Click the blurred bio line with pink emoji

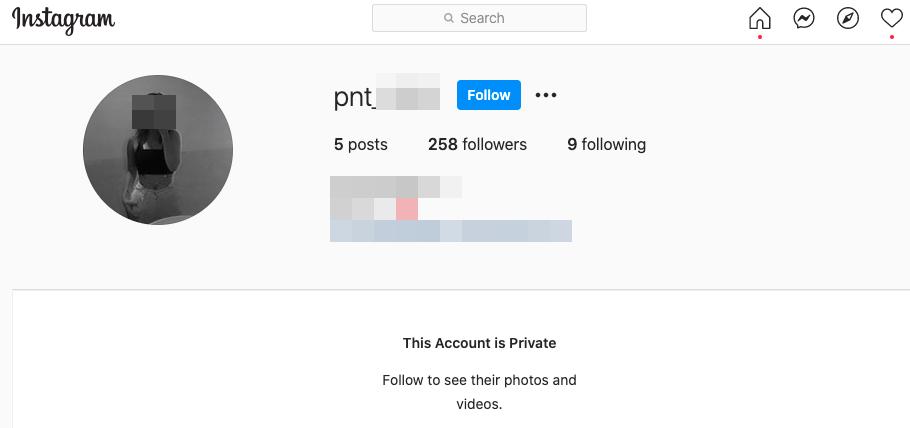pyautogui.click(x=374, y=209)
